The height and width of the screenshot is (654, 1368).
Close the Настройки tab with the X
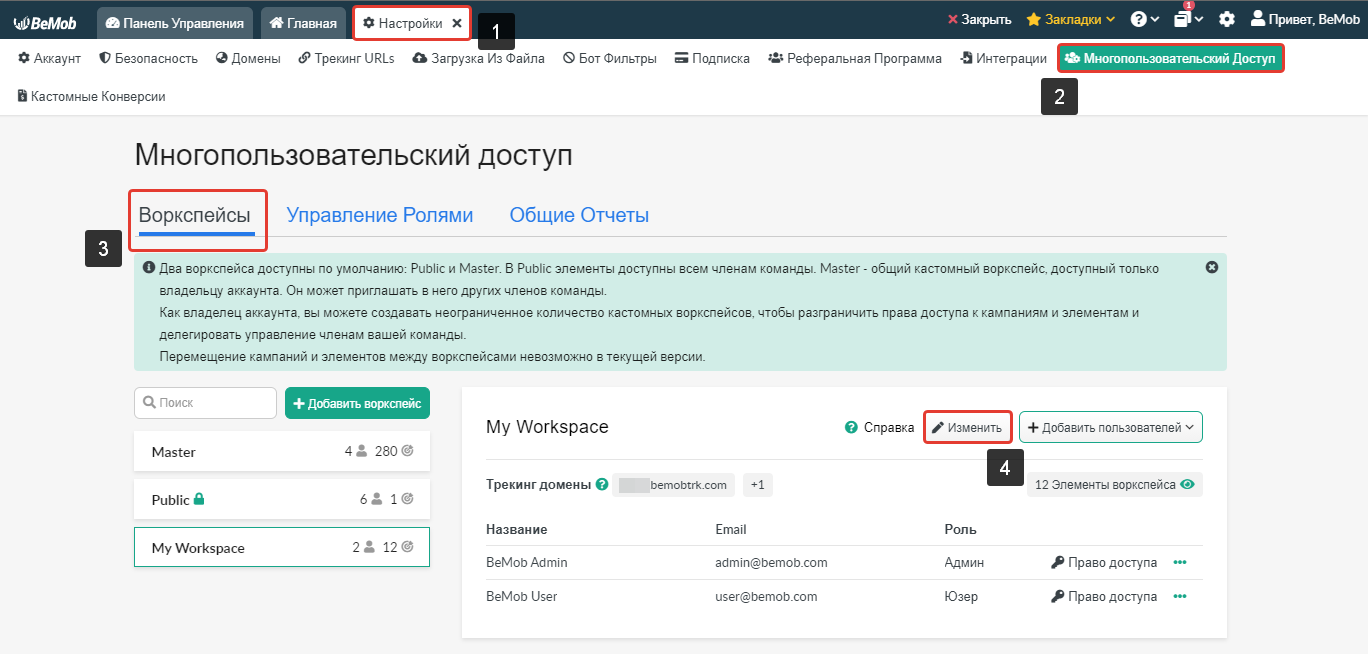456,22
